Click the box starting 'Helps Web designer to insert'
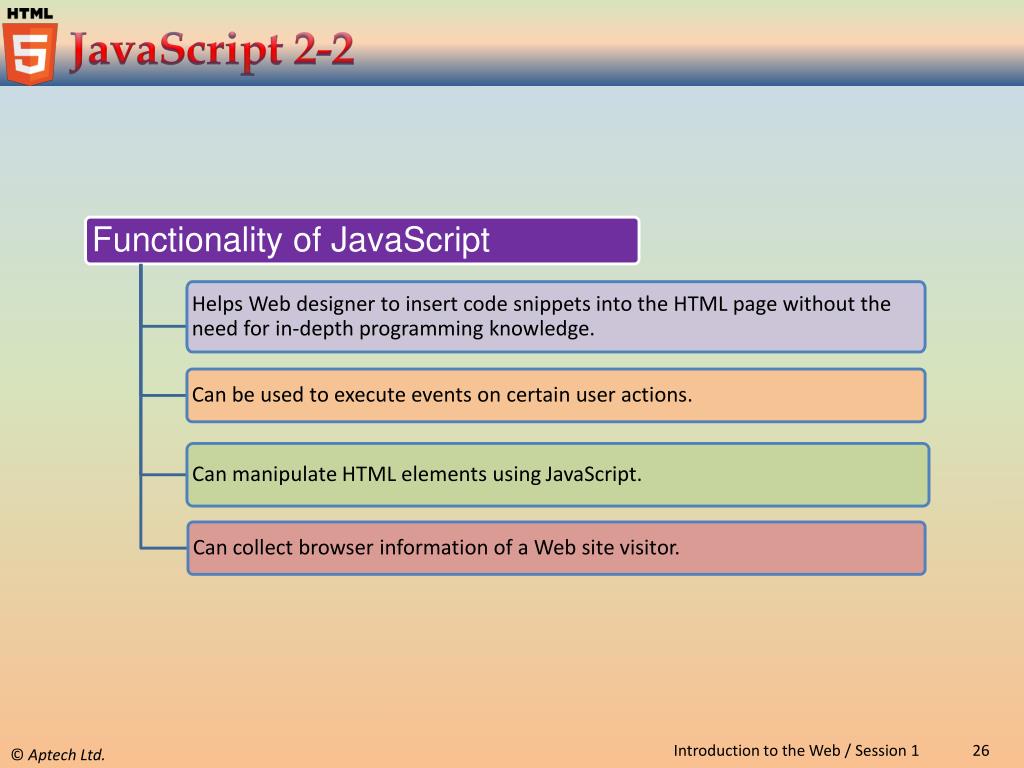The image size is (1024, 768). pyautogui.click(x=556, y=317)
